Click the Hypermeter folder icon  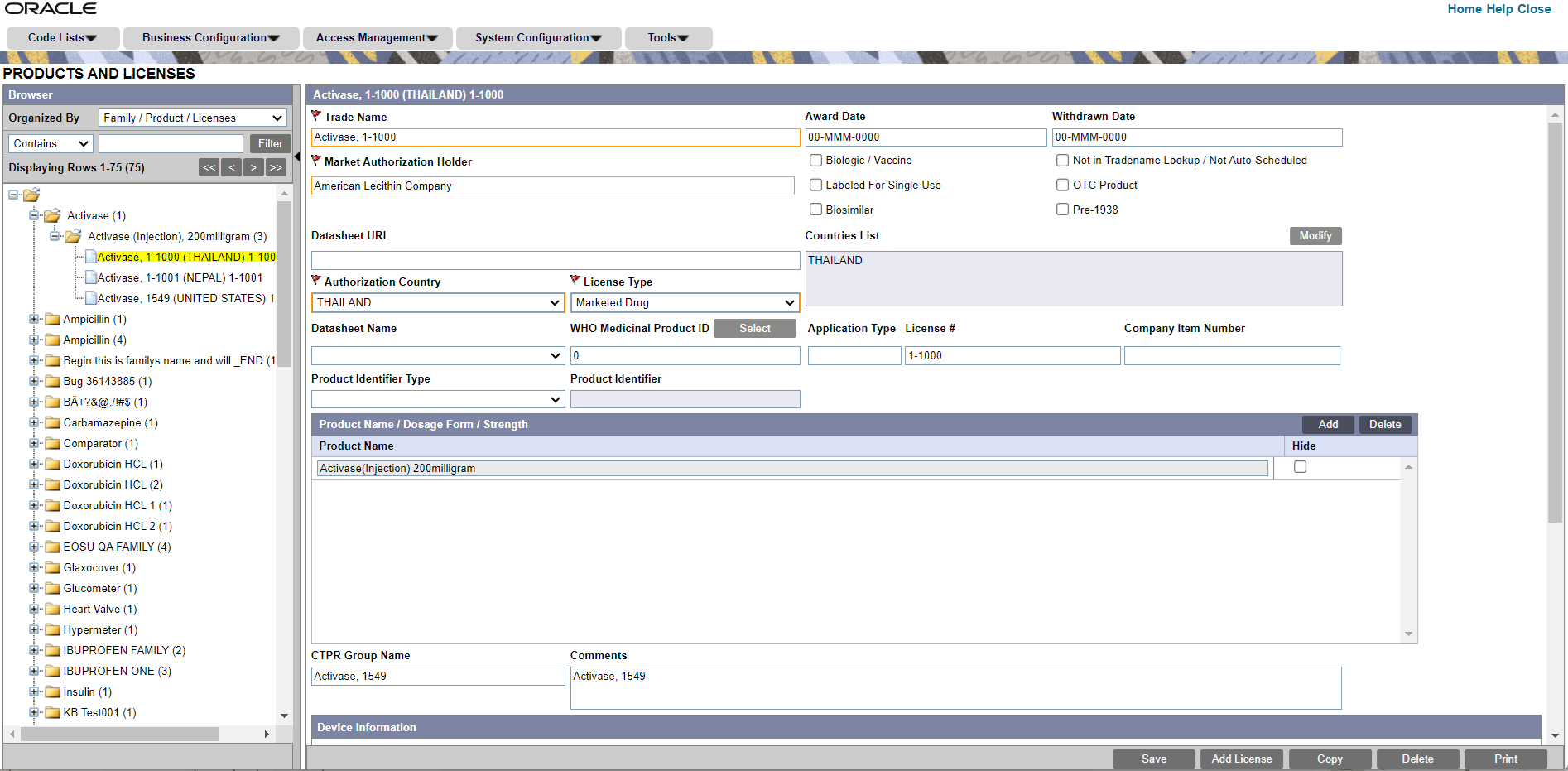click(53, 629)
